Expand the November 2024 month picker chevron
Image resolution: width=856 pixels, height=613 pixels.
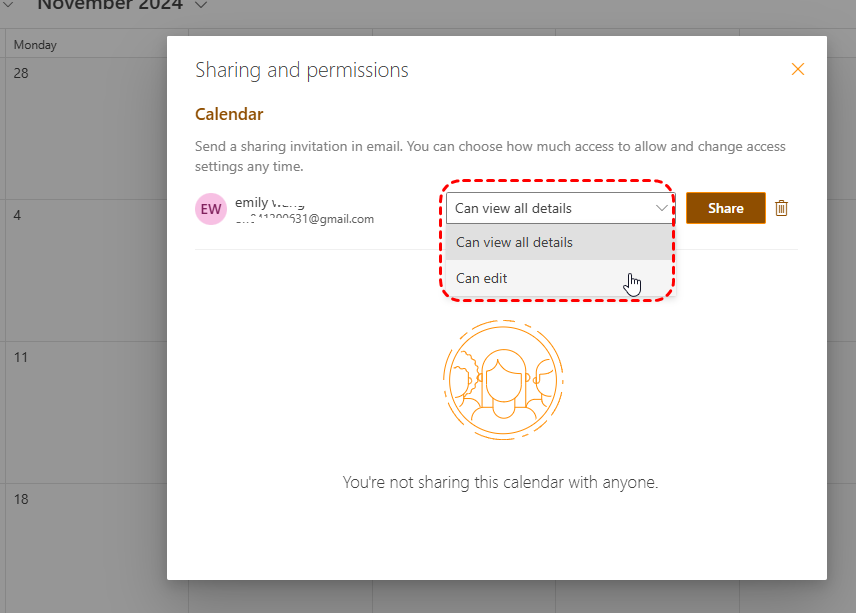pyautogui.click(x=201, y=5)
